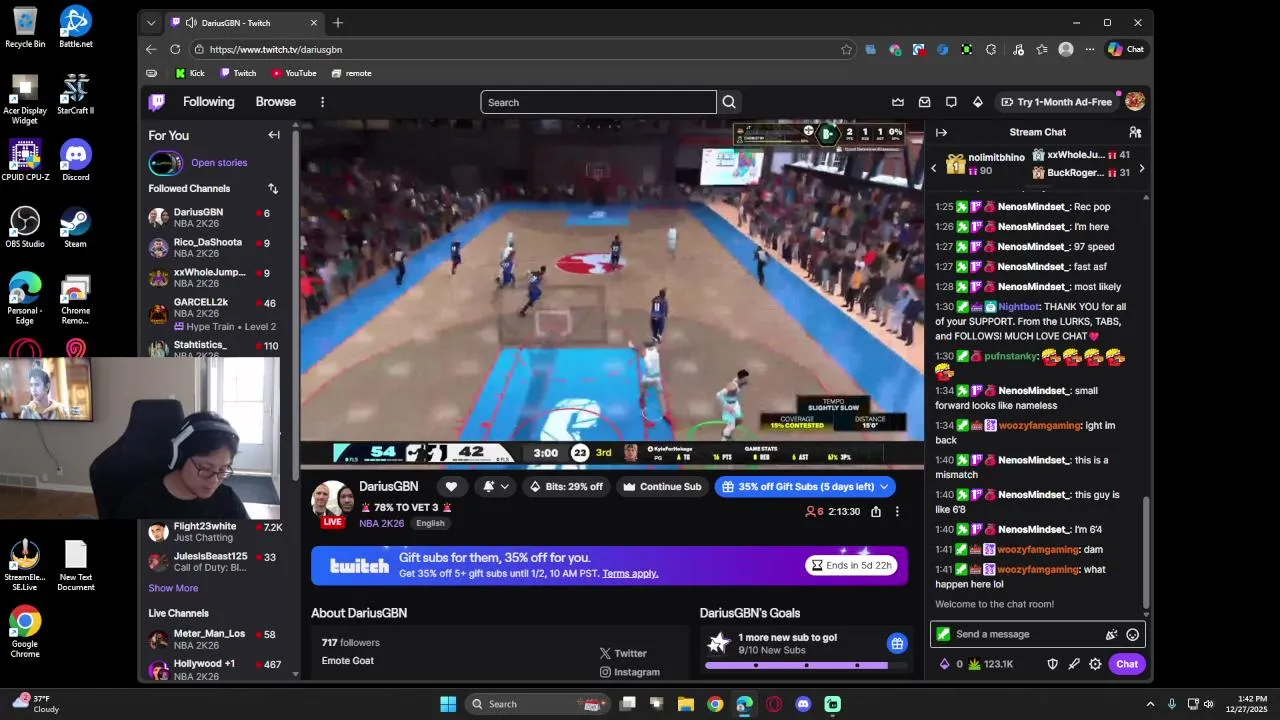
Task: Click the bits balance diamond icon
Action: 945,664
